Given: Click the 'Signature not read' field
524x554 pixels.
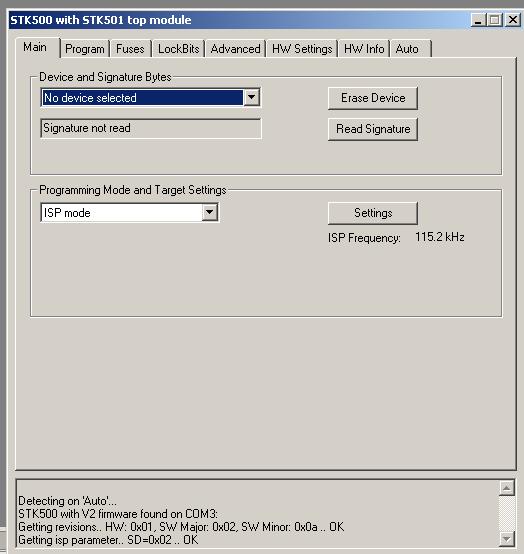Looking at the screenshot, I should [x=151, y=128].
